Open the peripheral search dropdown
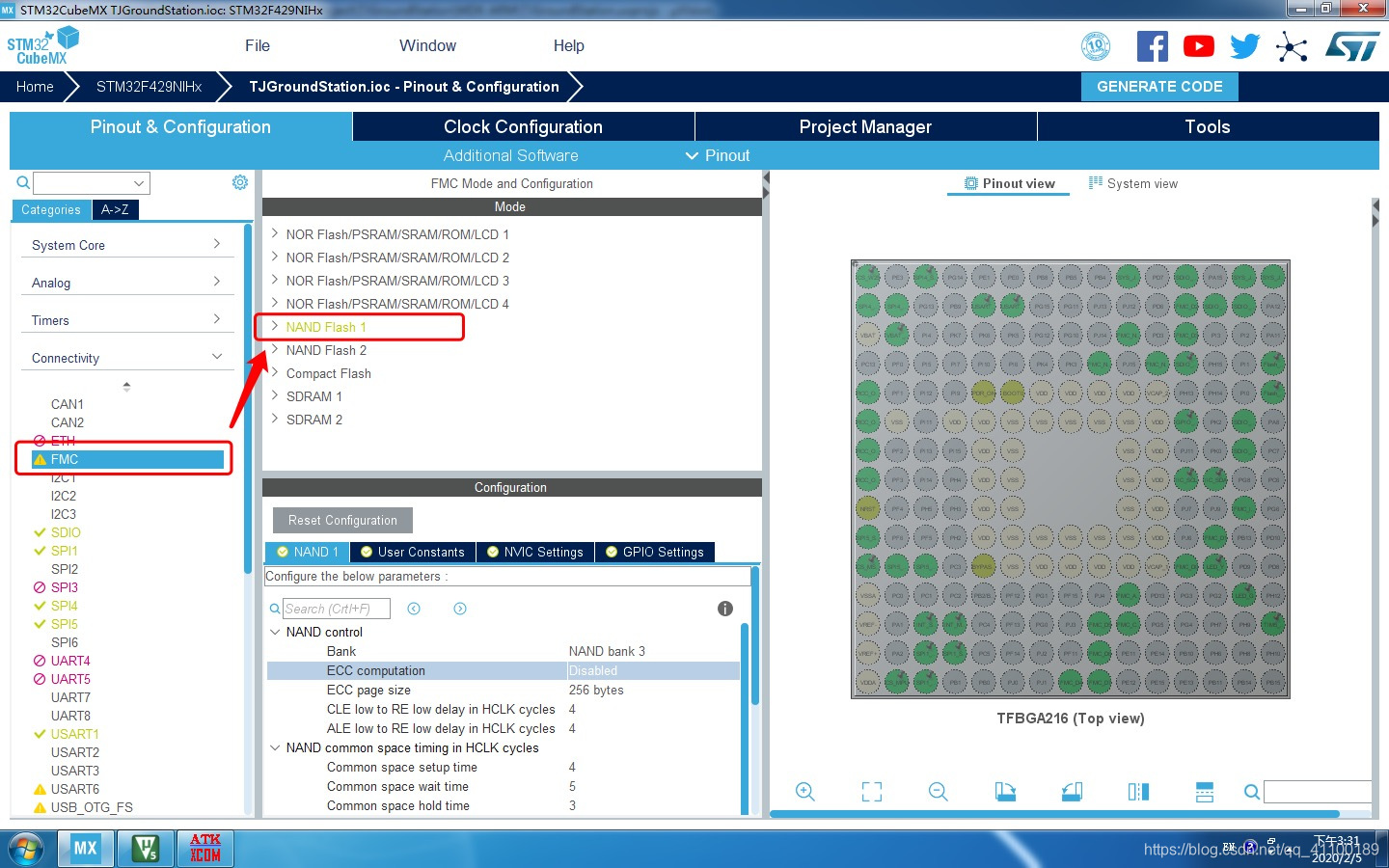 [139, 183]
